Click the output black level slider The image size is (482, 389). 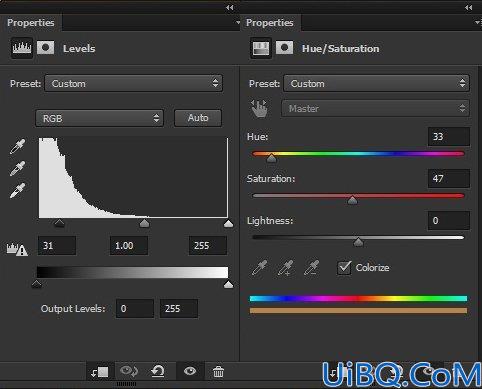[x=36, y=284]
